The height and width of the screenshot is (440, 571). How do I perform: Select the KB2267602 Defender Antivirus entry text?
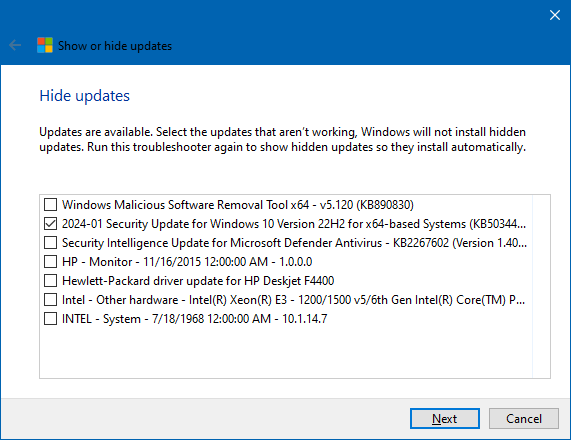coord(294,243)
